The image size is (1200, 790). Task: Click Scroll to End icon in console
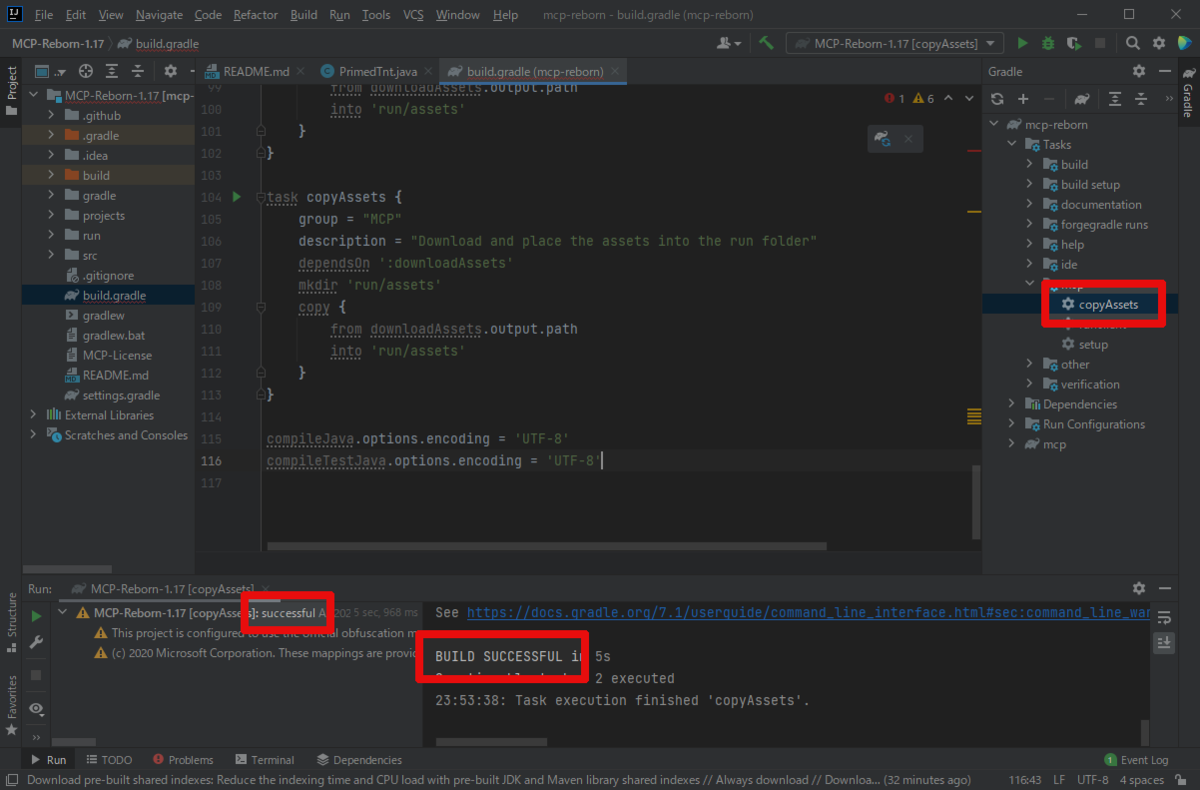pyautogui.click(x=1164, y=643)
